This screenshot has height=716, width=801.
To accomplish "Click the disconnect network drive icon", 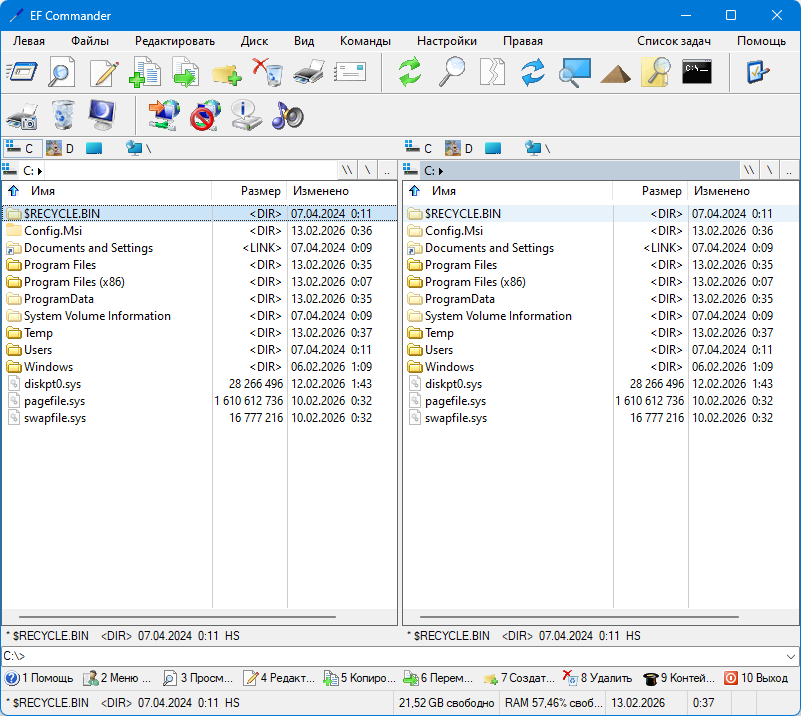I will click(x=204, y=116).
